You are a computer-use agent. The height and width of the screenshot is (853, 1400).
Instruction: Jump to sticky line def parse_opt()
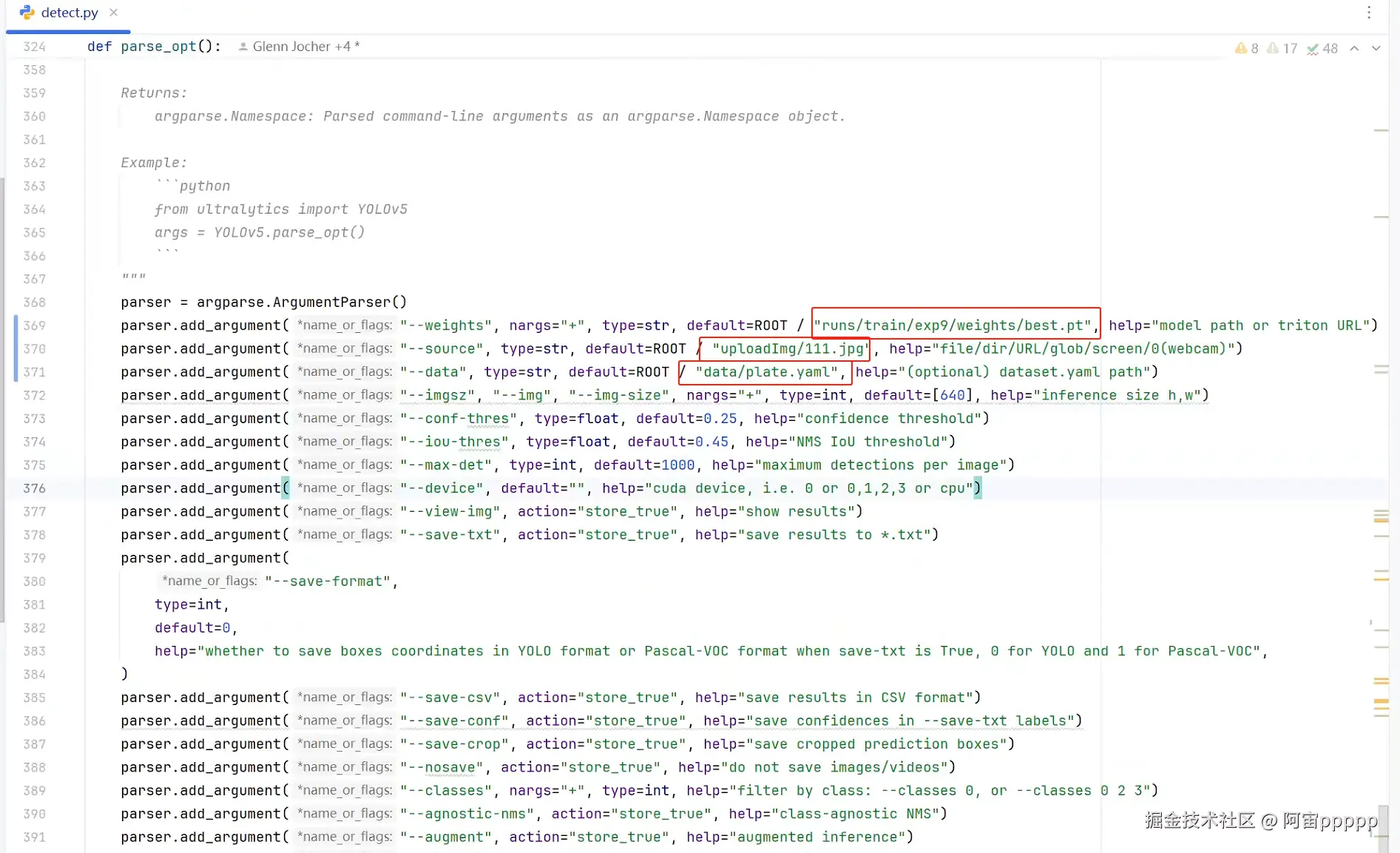[154, 47]
